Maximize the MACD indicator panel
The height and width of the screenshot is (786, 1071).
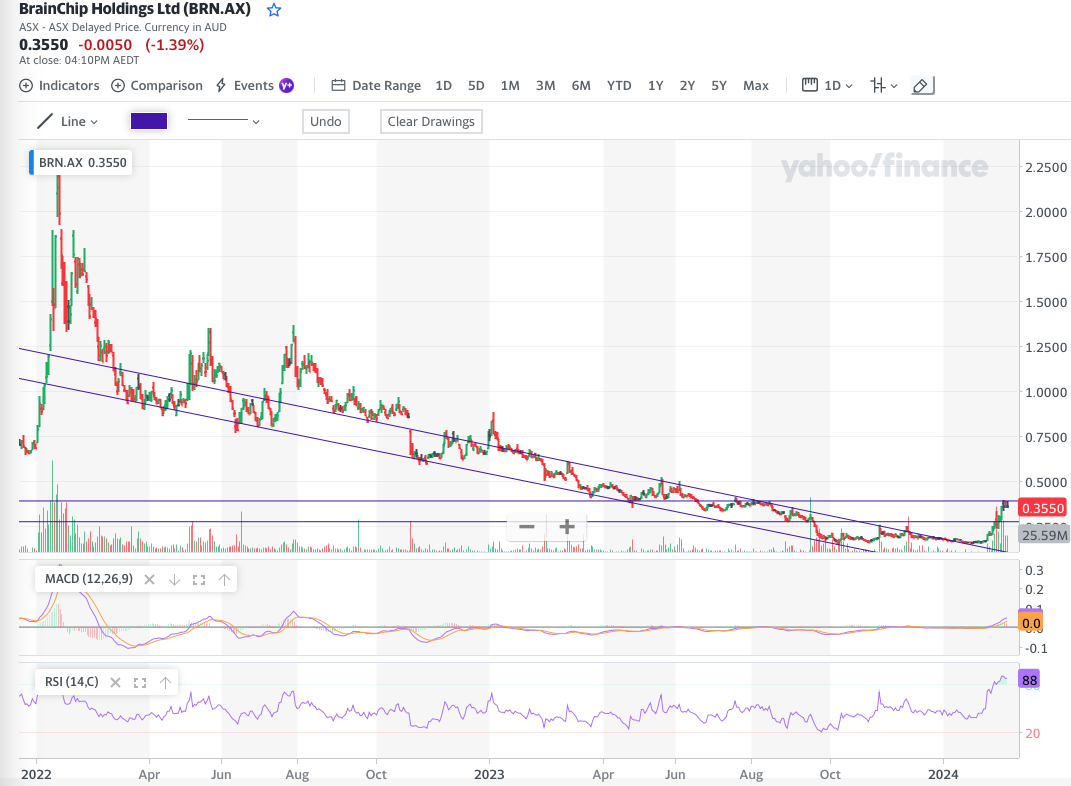click(199, 579)
